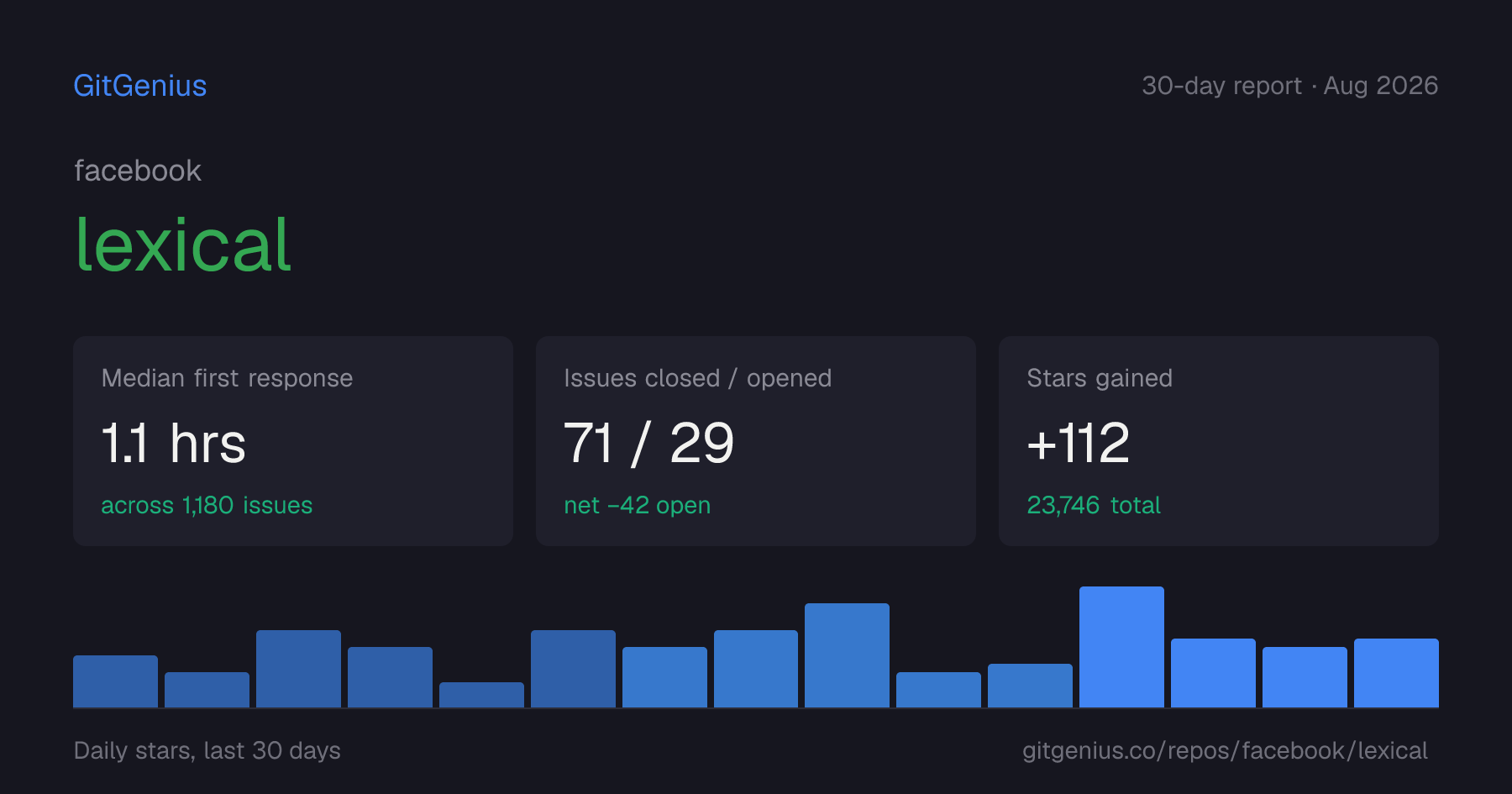Click the shortest bar in the daily stars chart

click(x=481, y=695)
